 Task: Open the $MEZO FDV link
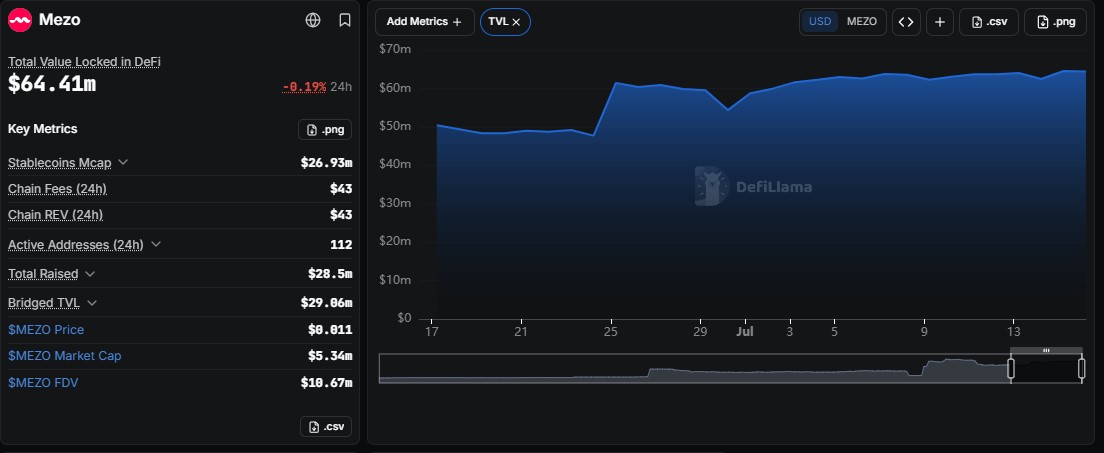(x=43, y=383)
